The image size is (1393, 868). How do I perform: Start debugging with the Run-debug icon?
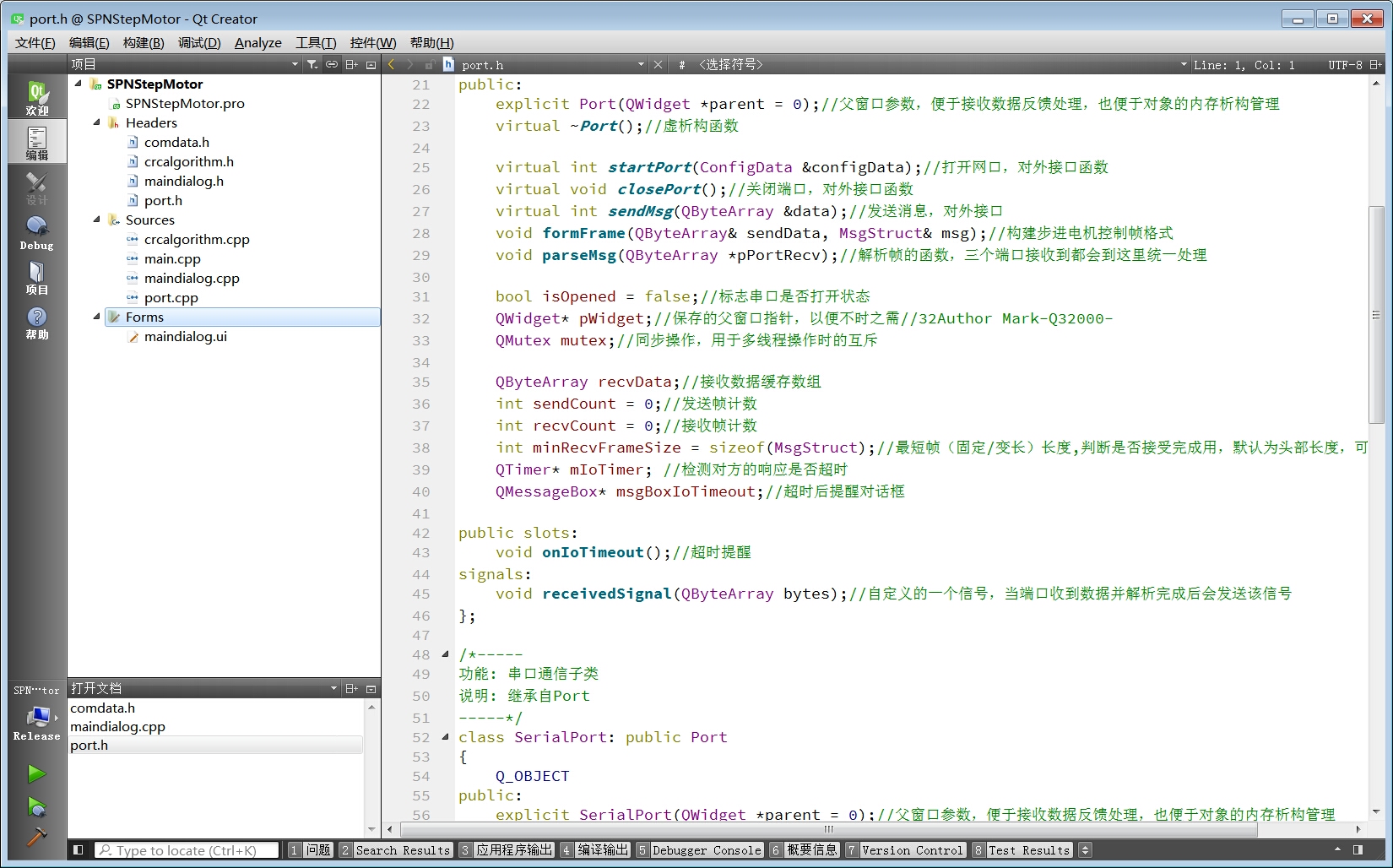click(x=36, y=807)
